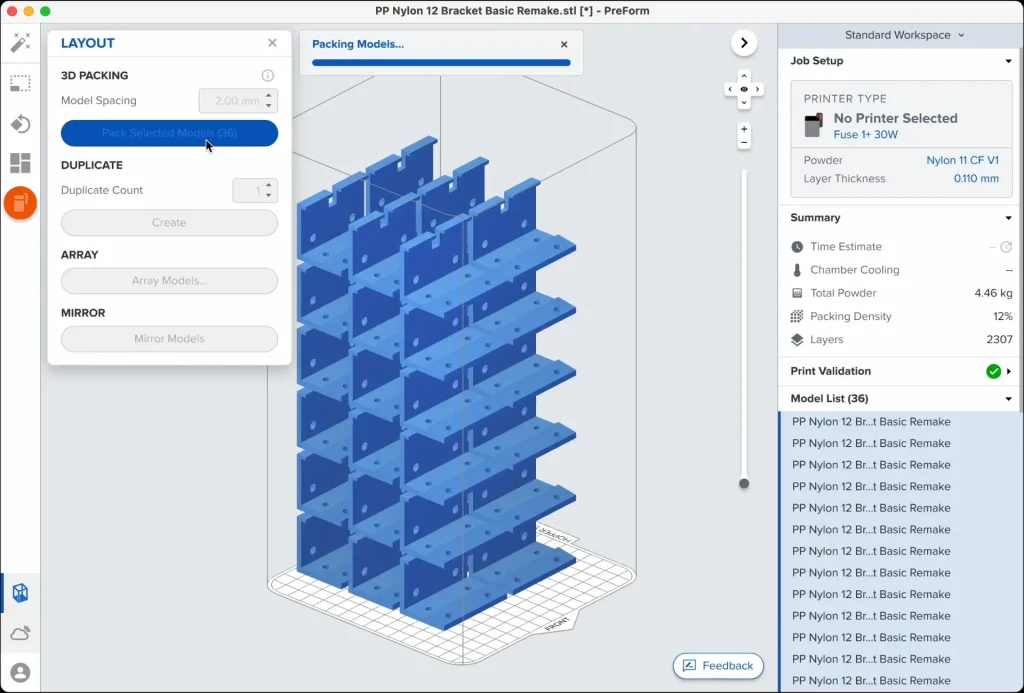Screen dimensions: 1024x693
Task: Click the layer slicer slider handle
Action: (744, 484)
